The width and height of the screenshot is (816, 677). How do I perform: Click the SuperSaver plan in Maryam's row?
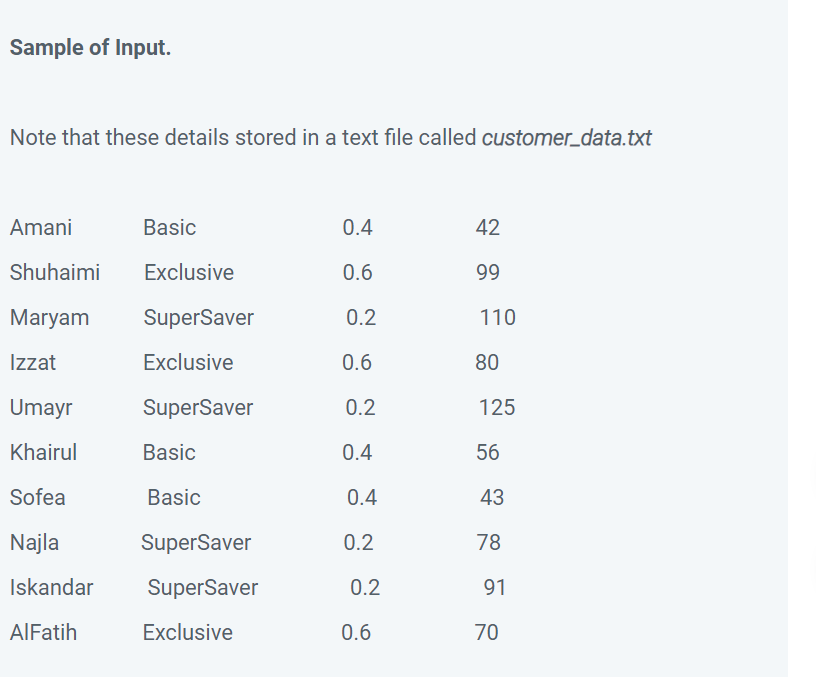click(x=198, y=318)
